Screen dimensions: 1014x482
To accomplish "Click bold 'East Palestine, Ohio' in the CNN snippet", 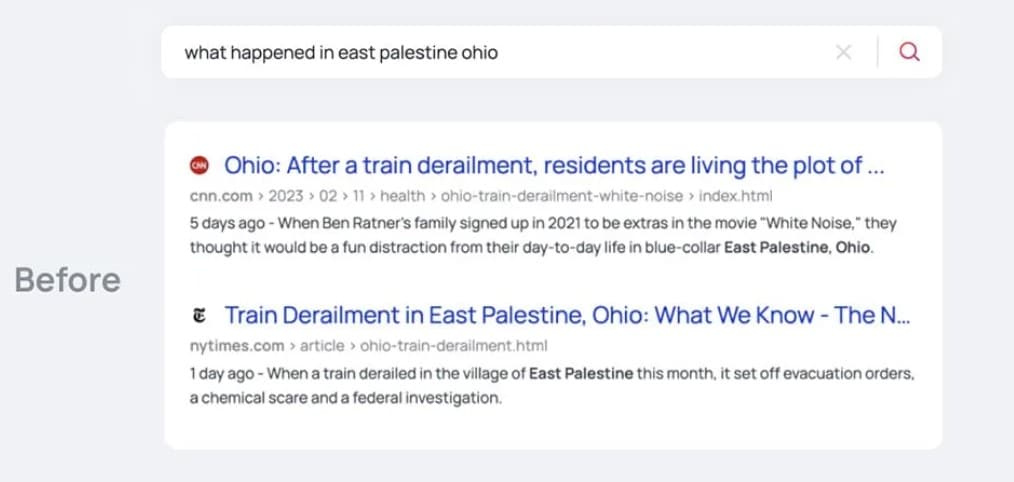I will 796,248.
